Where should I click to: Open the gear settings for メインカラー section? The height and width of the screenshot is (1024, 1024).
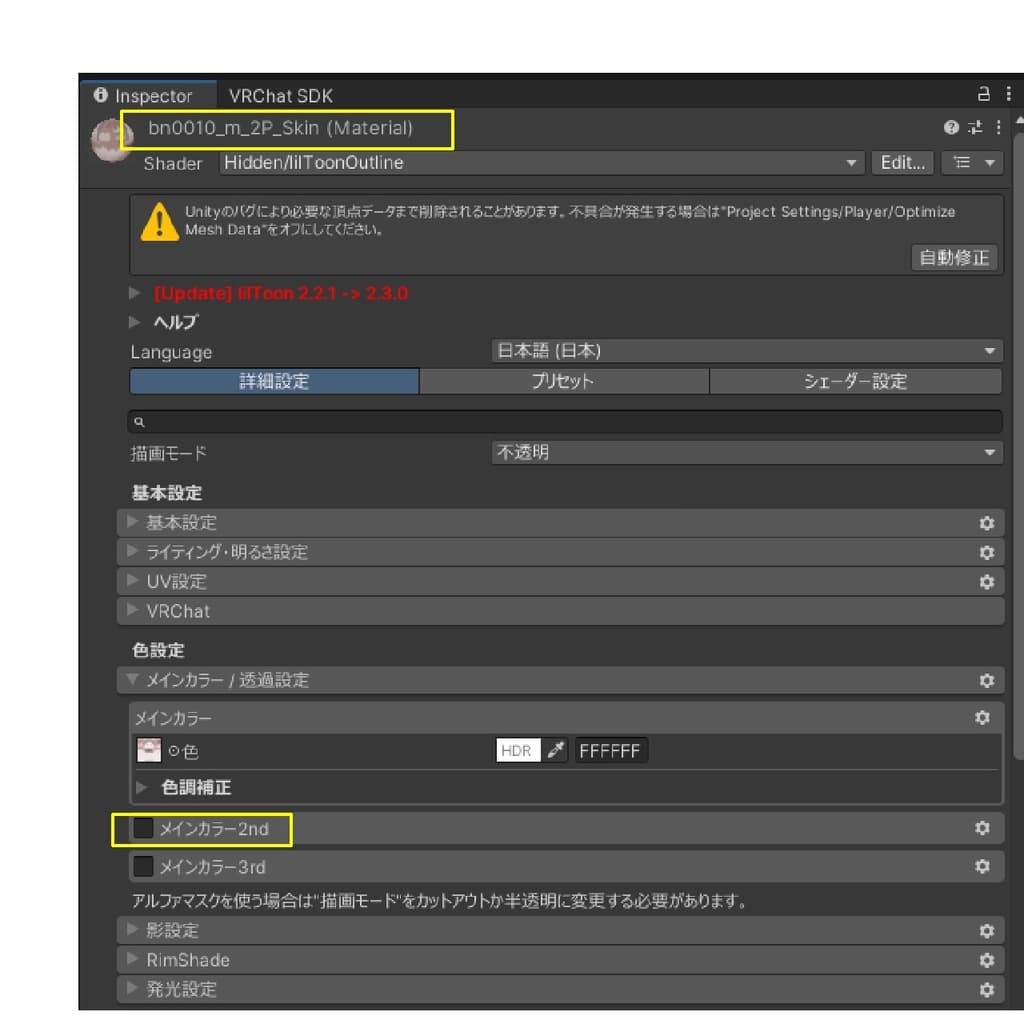982,717
